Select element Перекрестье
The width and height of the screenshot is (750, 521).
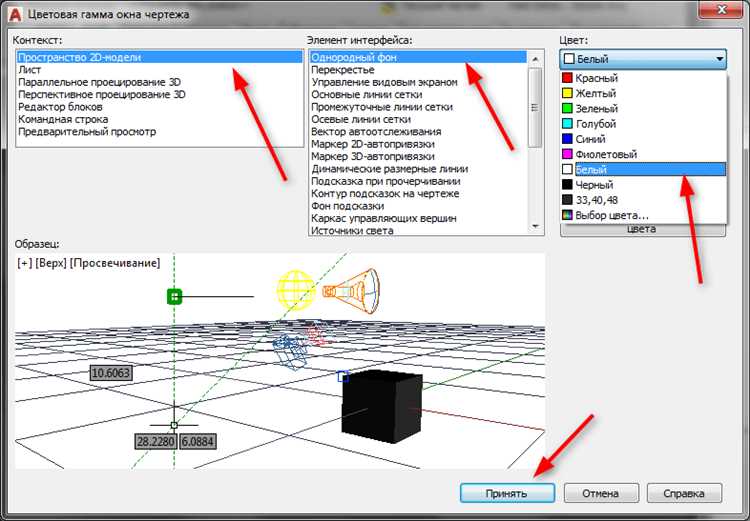click(419, 70)
